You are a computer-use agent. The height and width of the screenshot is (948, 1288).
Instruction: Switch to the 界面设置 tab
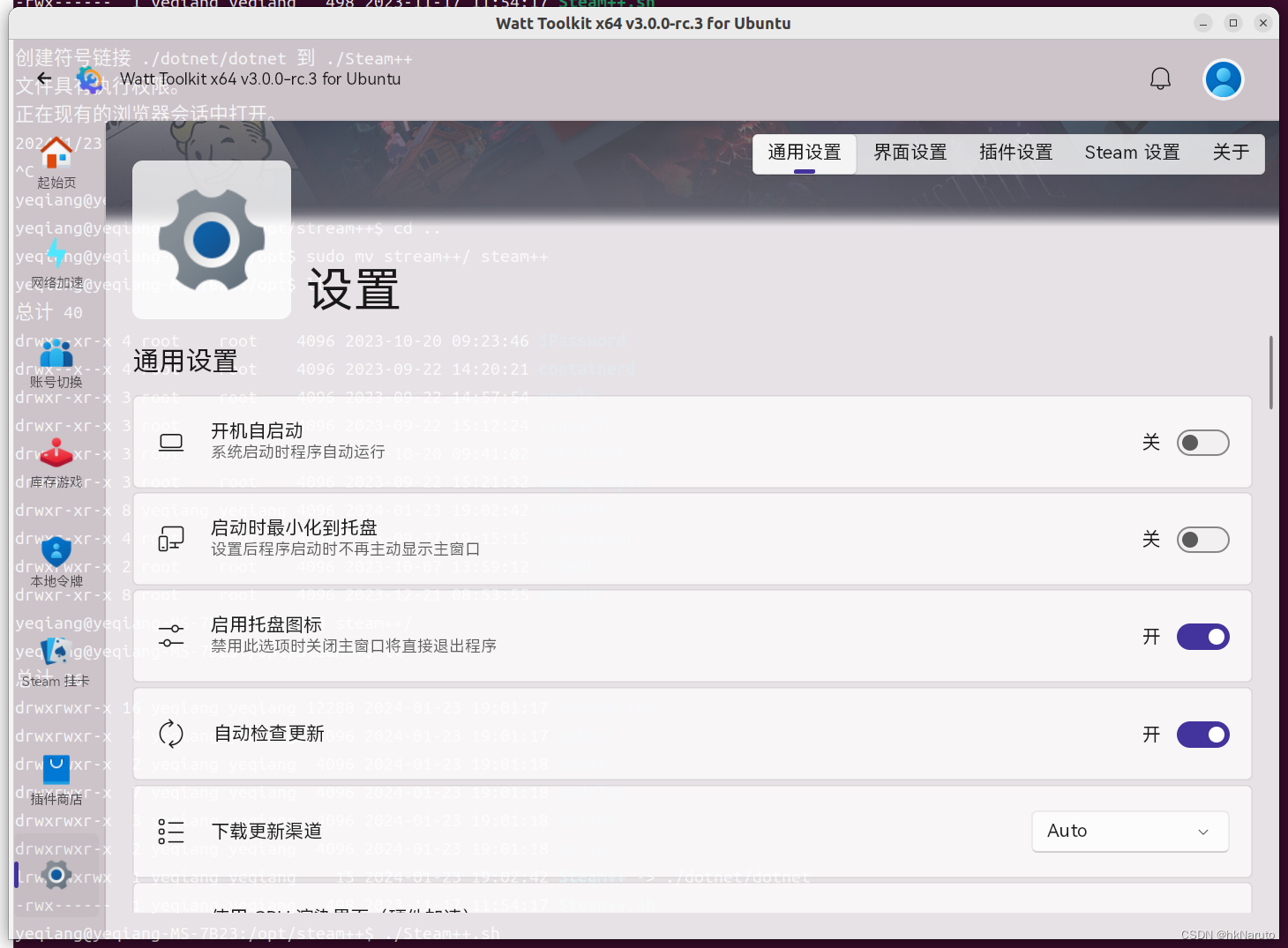910,153
